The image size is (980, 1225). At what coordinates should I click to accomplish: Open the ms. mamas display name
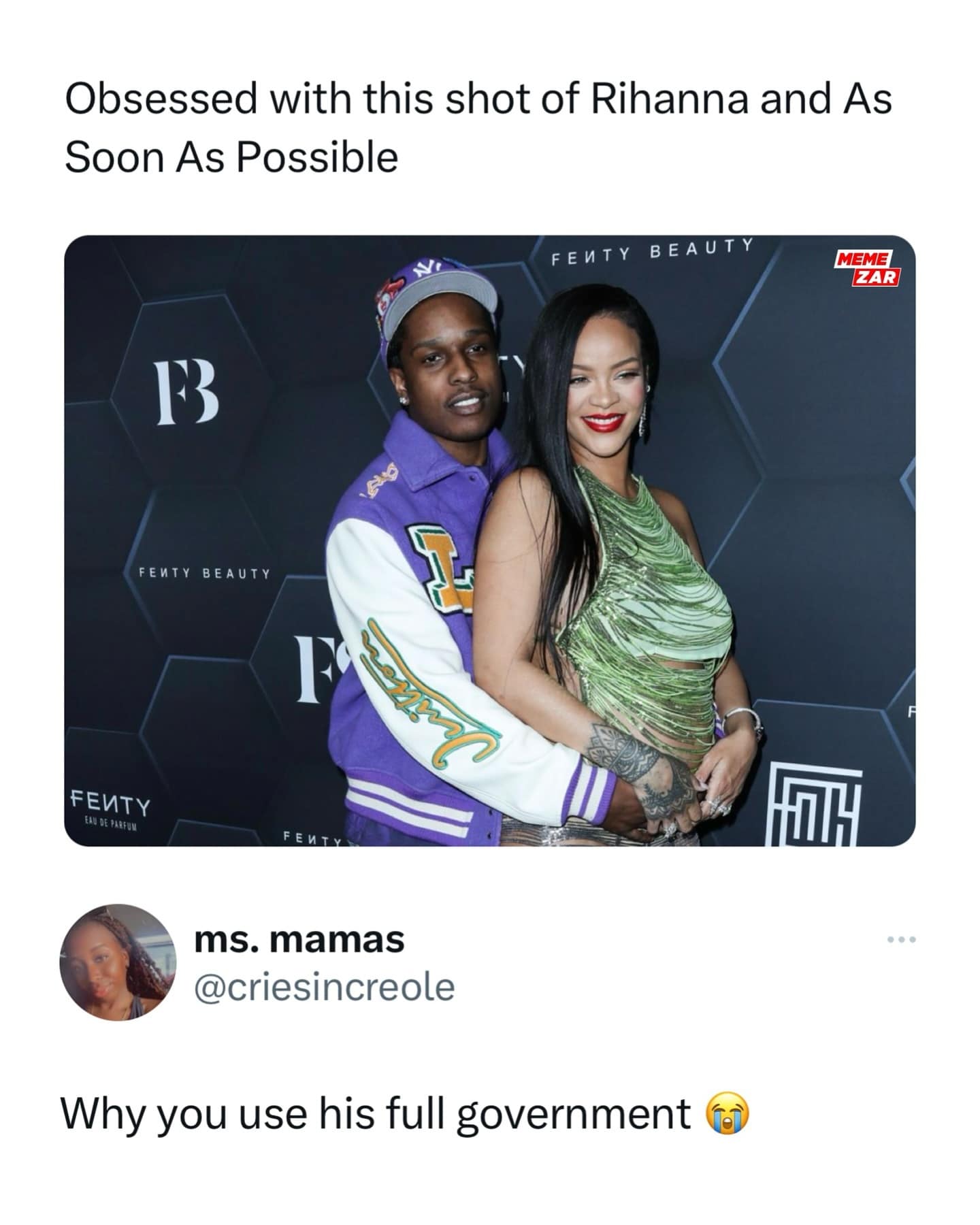[299, 940]
